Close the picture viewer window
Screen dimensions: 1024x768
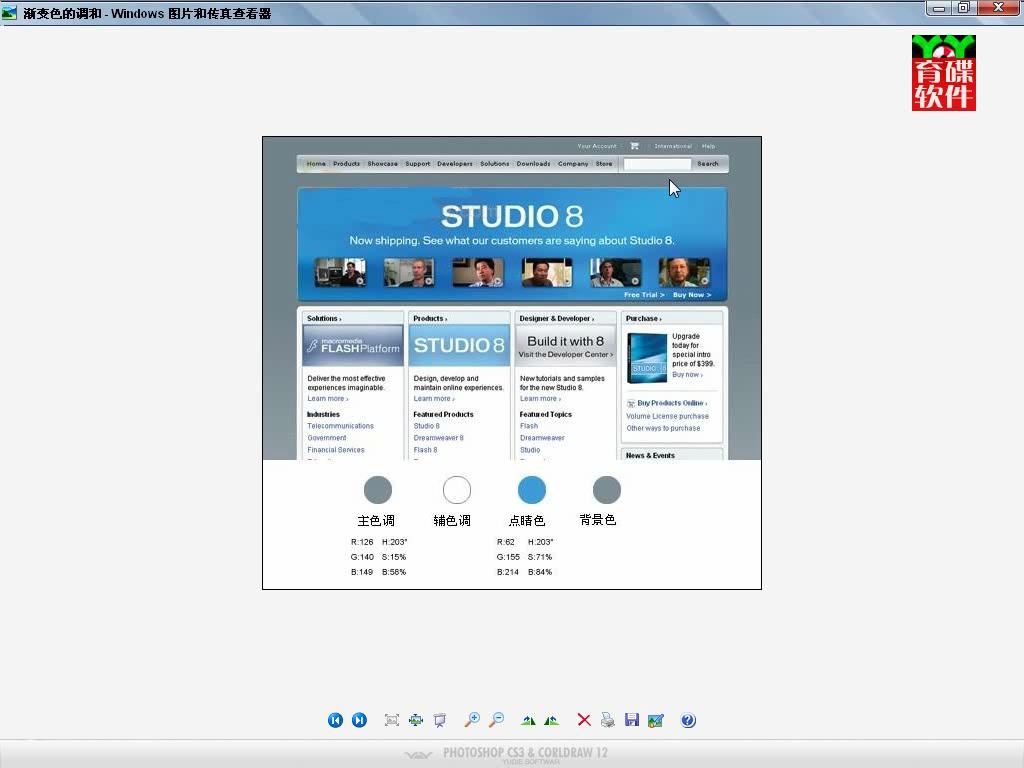(999, 8)
